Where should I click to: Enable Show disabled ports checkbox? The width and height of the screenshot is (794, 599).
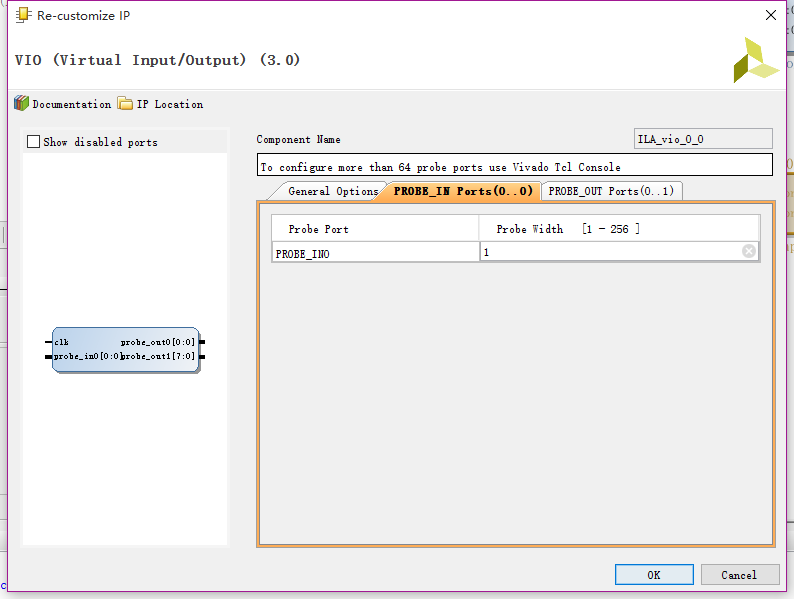click(x=33, y=142)
